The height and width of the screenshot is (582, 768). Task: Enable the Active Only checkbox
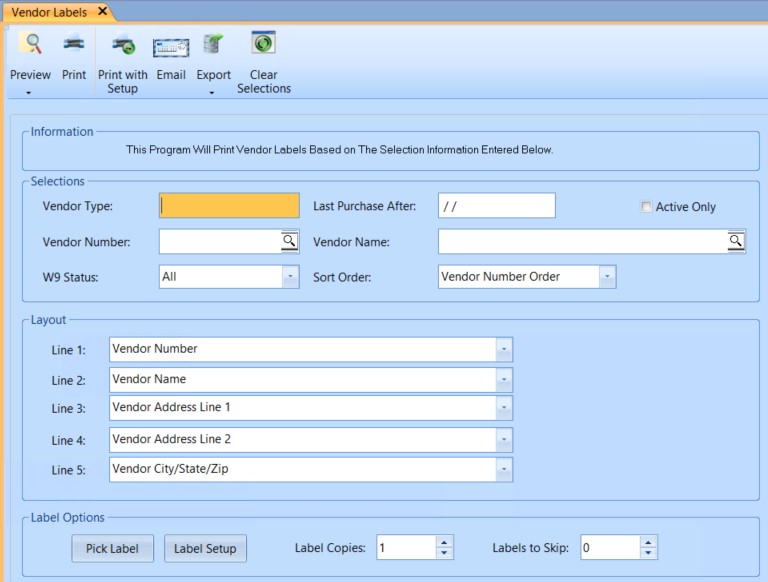[646, 207]
